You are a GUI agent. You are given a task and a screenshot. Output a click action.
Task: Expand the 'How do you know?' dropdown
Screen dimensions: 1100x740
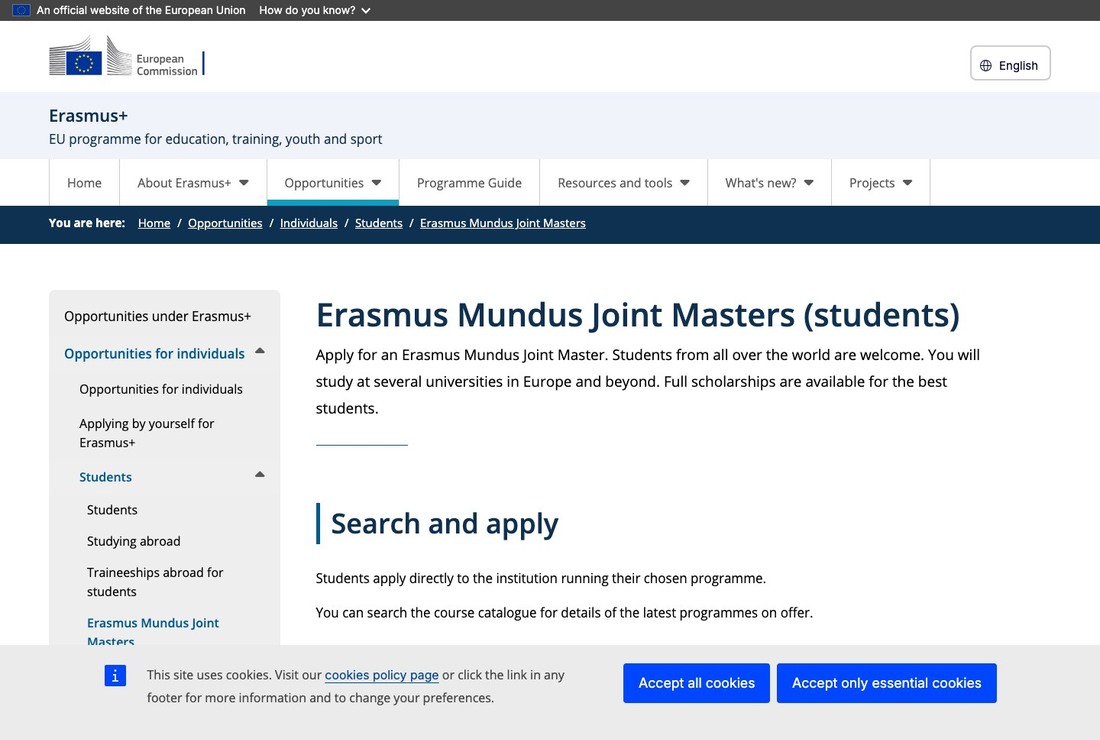pos(314,11)
